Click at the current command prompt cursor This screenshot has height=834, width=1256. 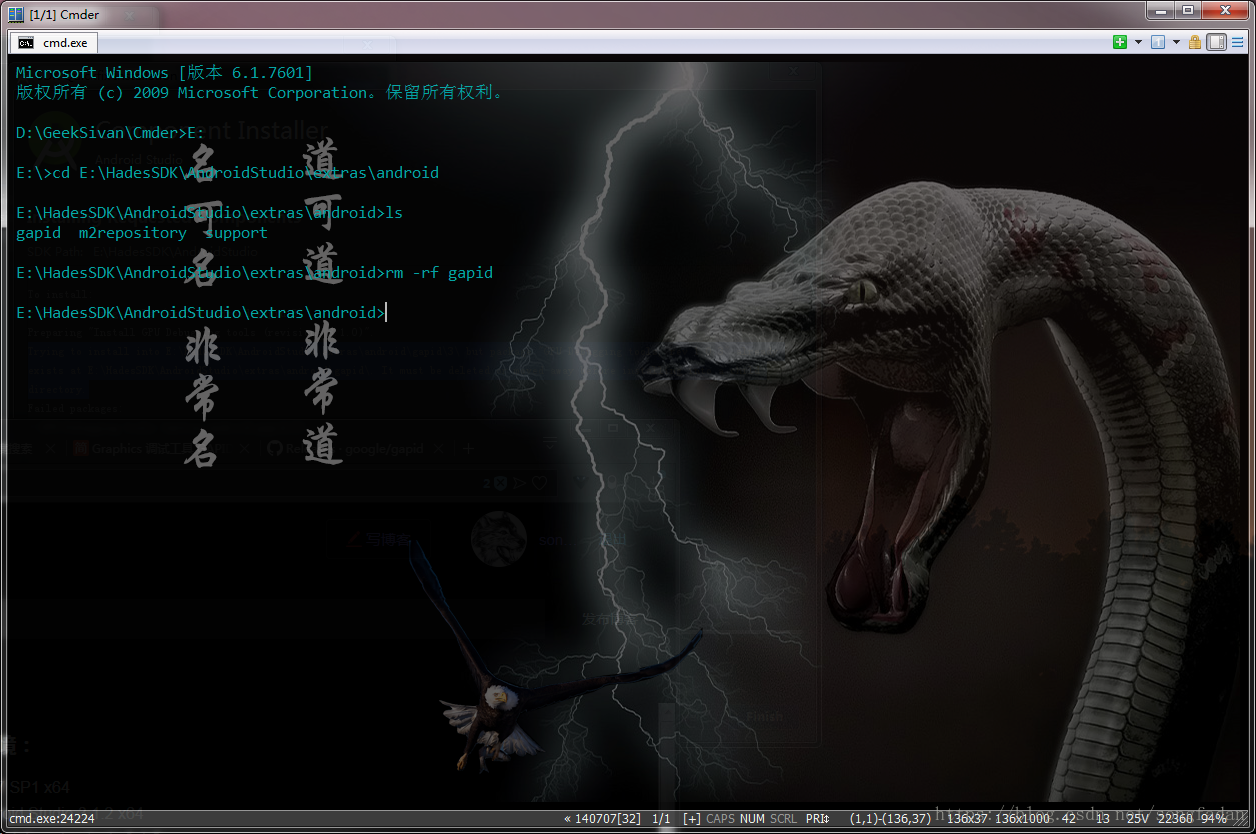click(x=386, y=312)
